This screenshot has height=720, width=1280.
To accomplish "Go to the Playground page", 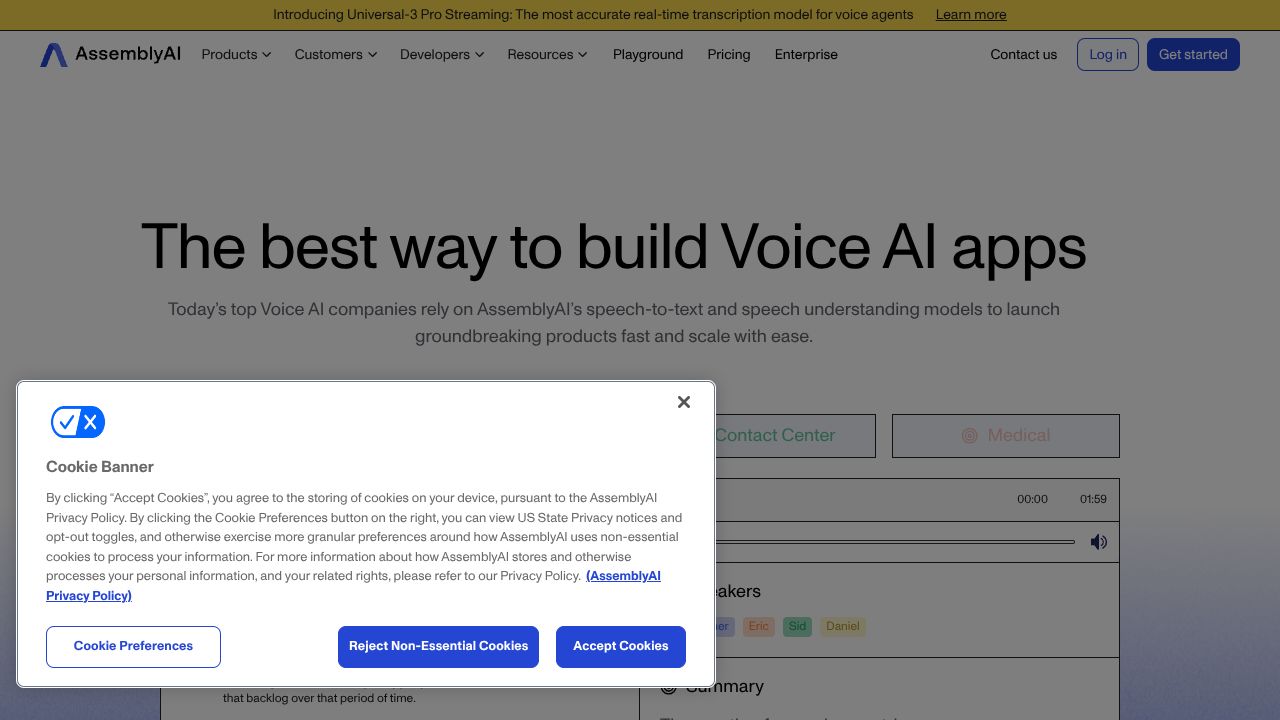I will [648, 55].
